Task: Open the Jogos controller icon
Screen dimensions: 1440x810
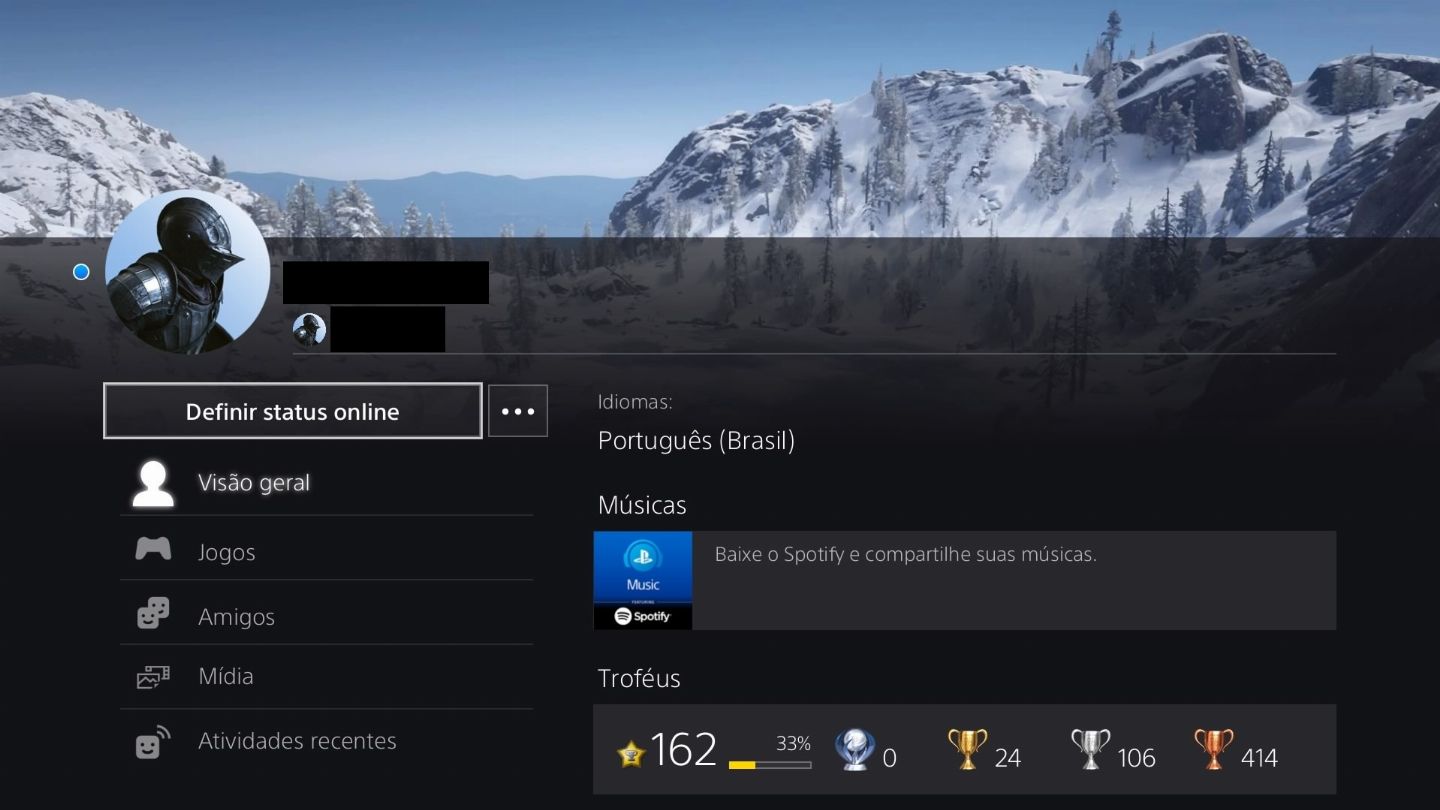Action: pyautogui.click(x=153, y=549)
